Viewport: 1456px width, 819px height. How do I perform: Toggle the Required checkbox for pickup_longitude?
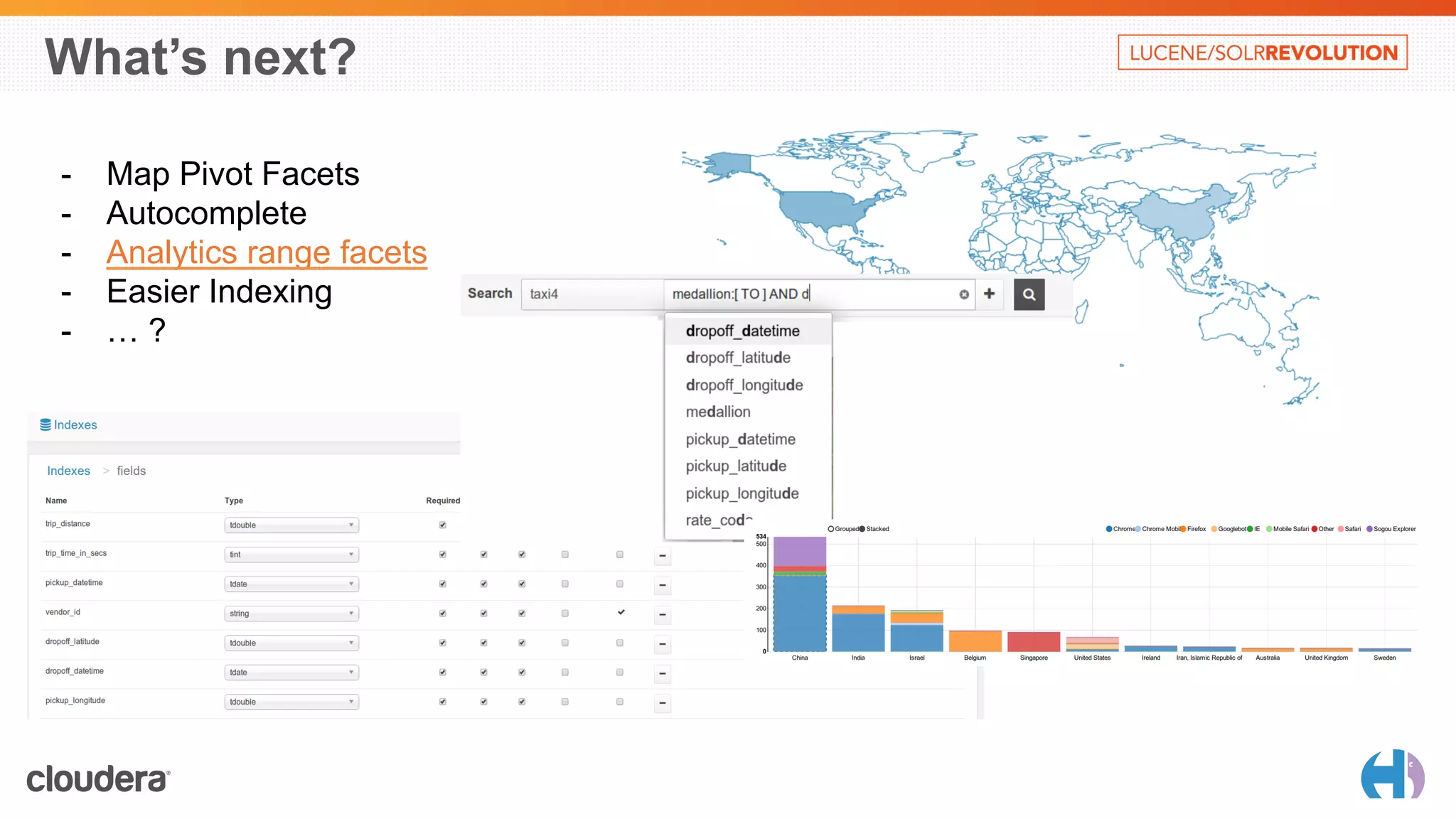[442, 702]
